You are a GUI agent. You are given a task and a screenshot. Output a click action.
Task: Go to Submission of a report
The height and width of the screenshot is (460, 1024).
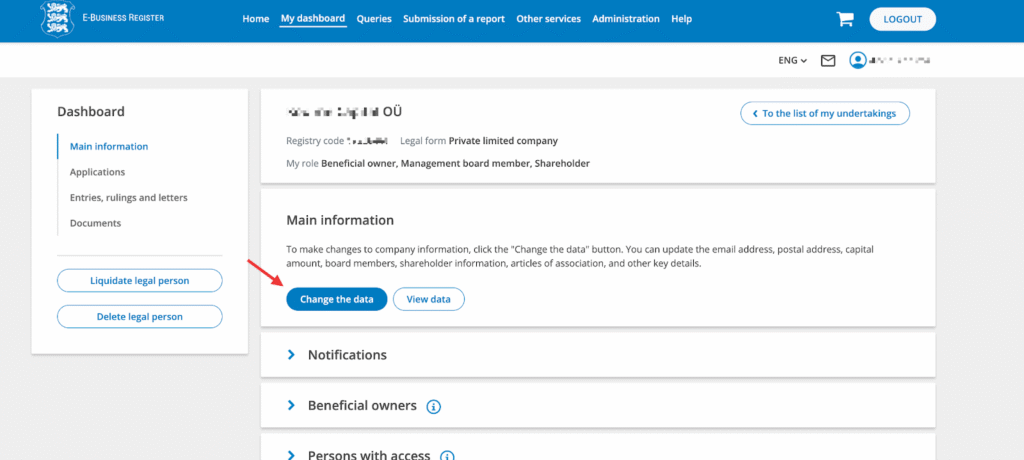453,19
